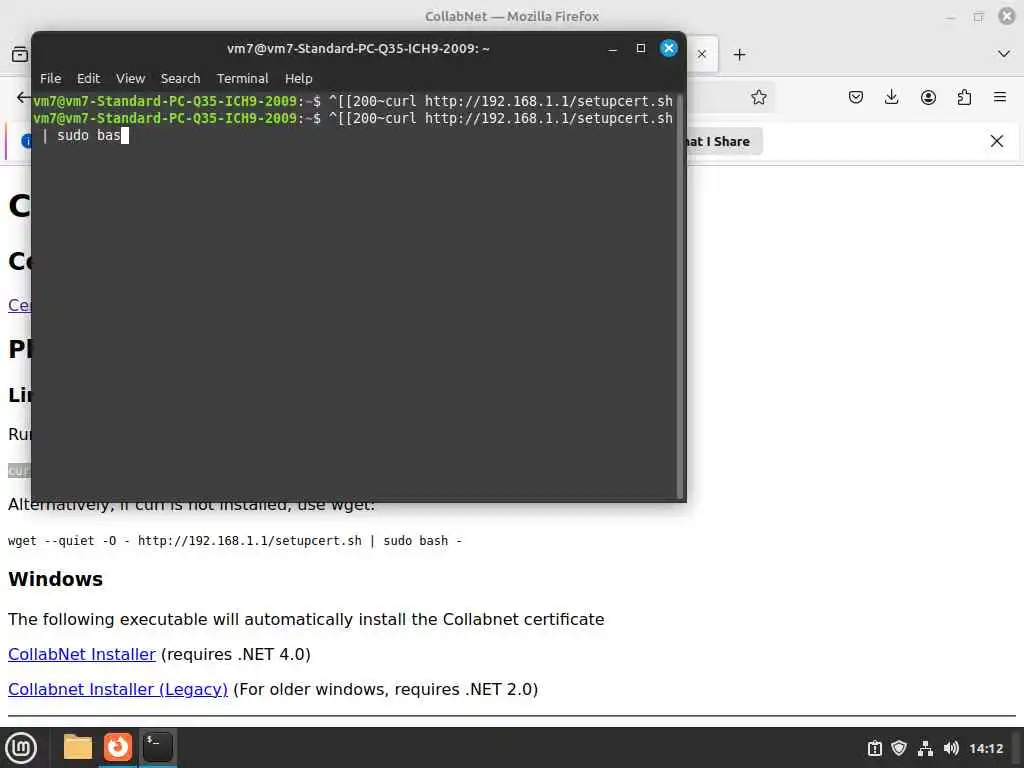
Task: Open the Search menu in Terminal
Action: click(180, 78)
